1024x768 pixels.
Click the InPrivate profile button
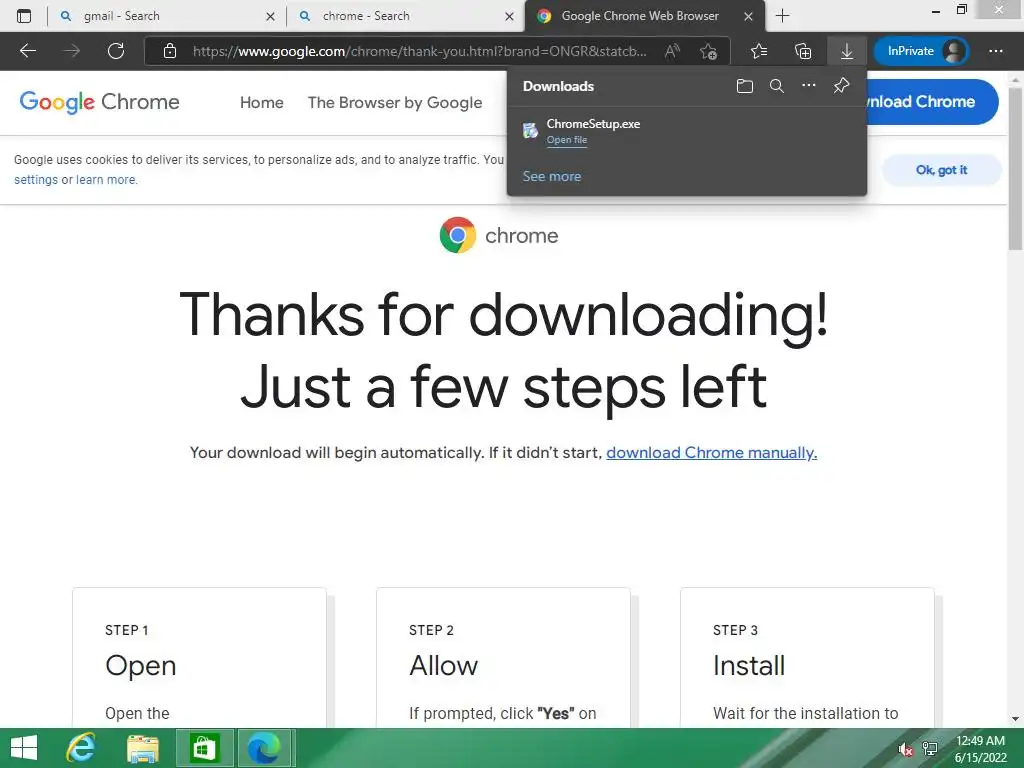tap(921, 51)
